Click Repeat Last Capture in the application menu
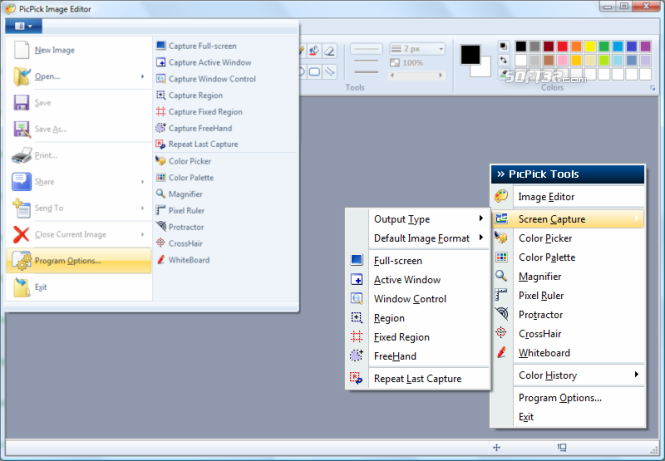 pyautogui.click(x=225, y=144)
